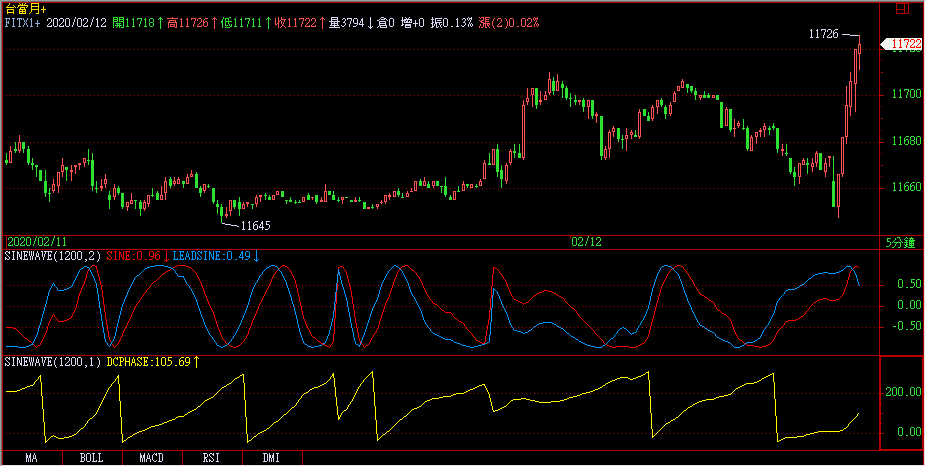This screenshot has width=926, height=467.
Task: Click the LEADSINE:0.49 indicator value
Action: coord(216,256)
